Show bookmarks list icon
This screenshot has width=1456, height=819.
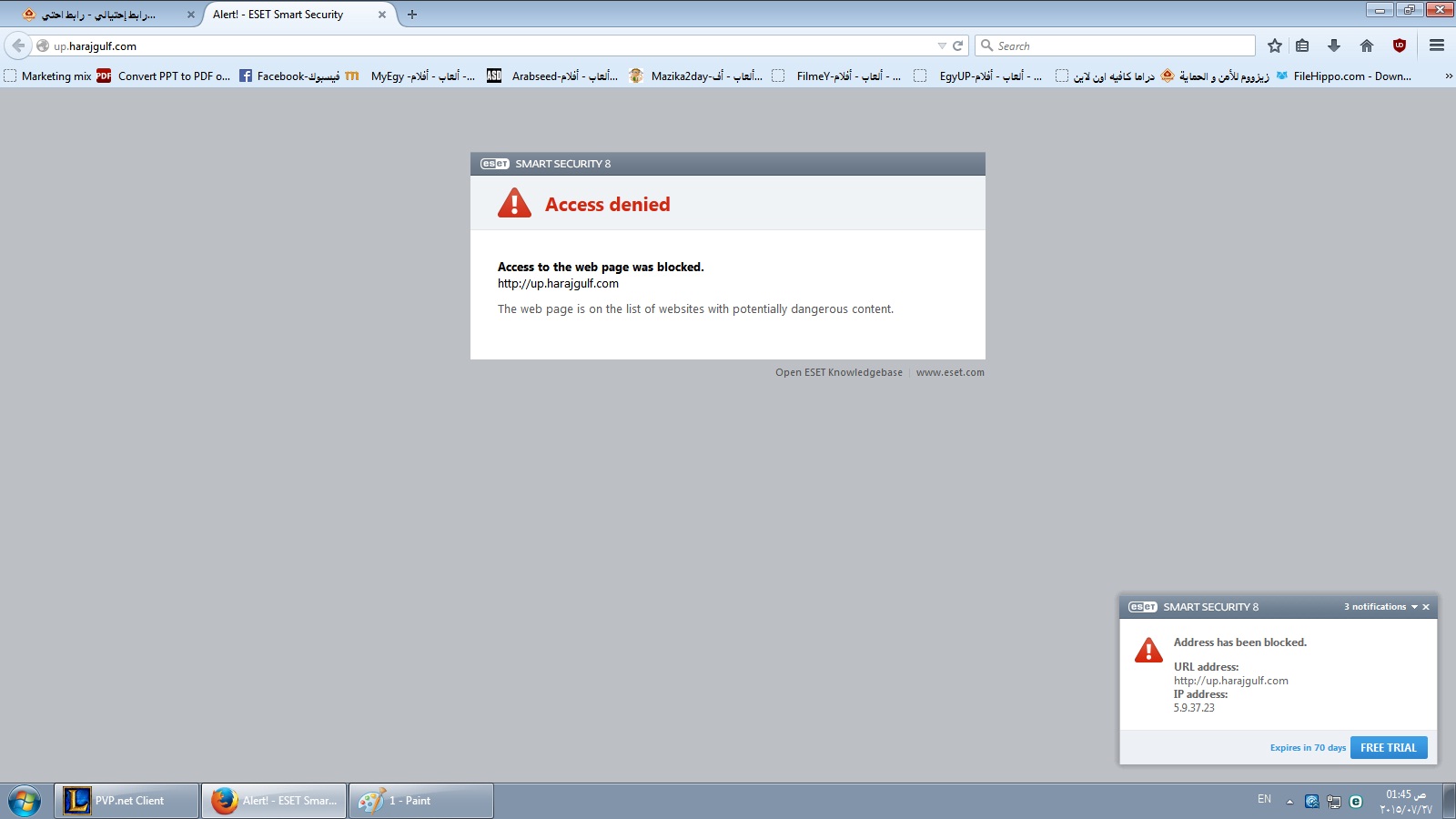coord(1302,45)
